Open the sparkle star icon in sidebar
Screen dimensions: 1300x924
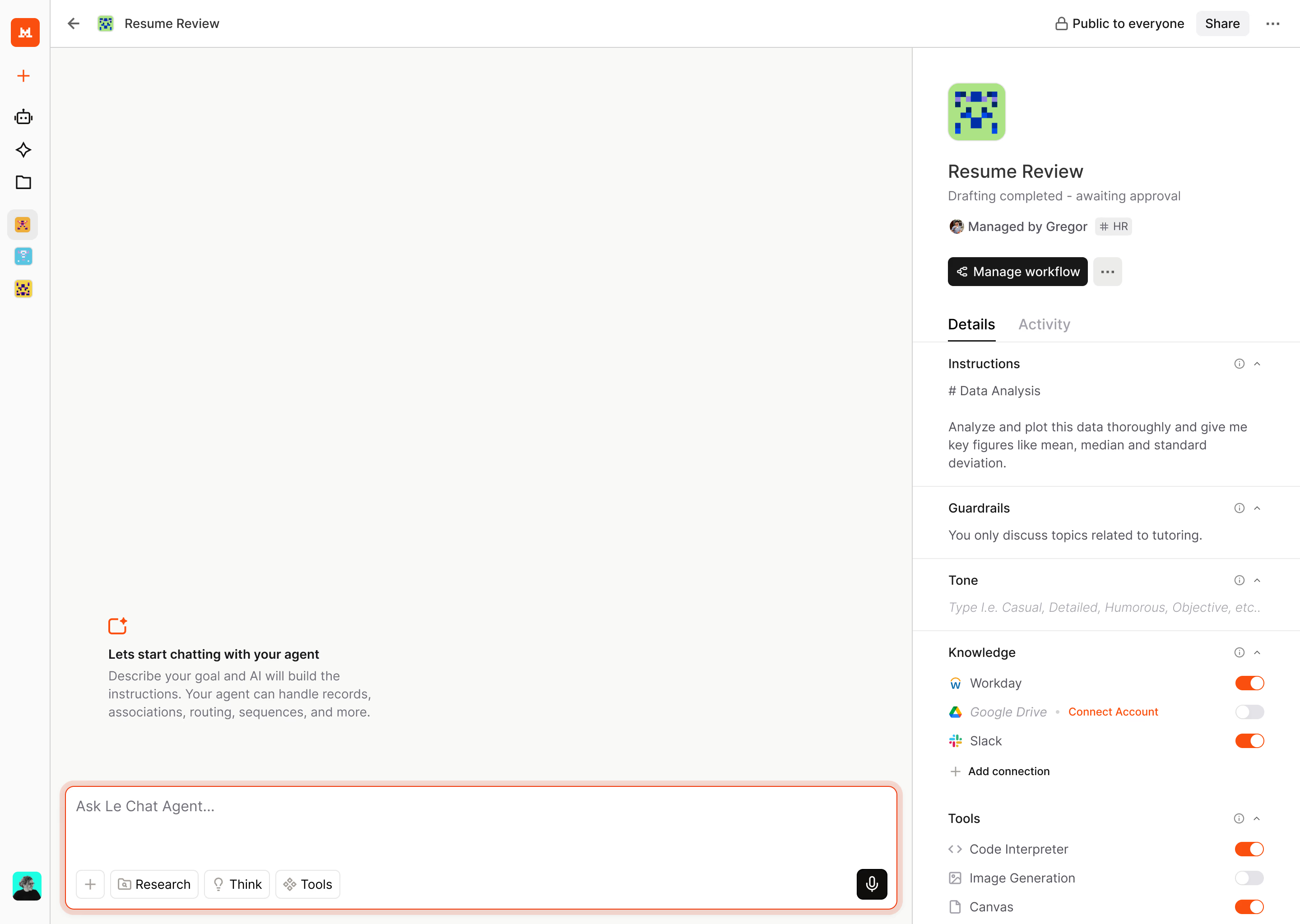[x=23, y=150]
